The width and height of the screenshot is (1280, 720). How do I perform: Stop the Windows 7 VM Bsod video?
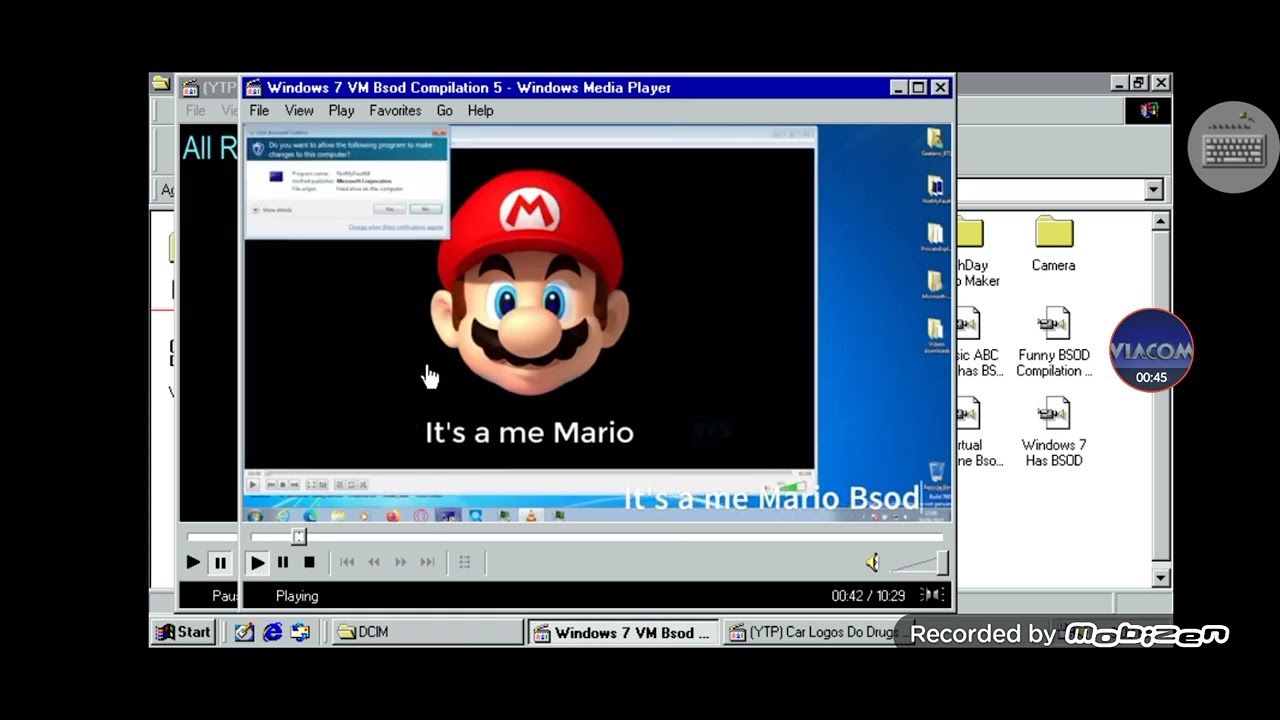(309, 563)
